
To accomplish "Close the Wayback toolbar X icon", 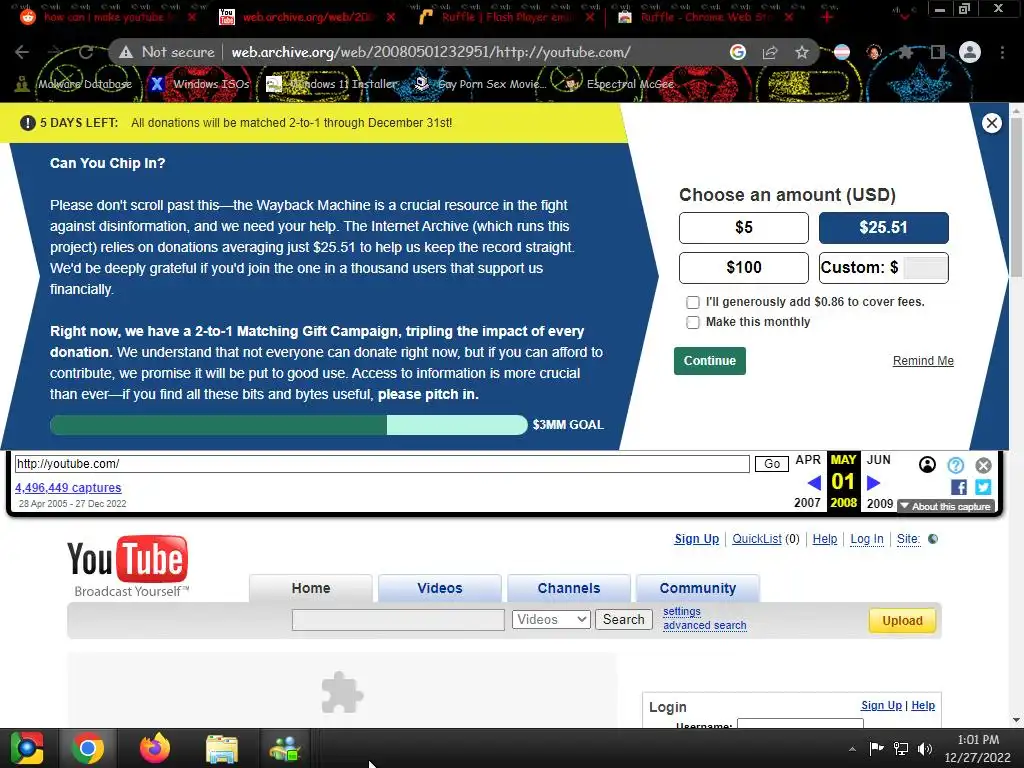I will click(984, 465).
